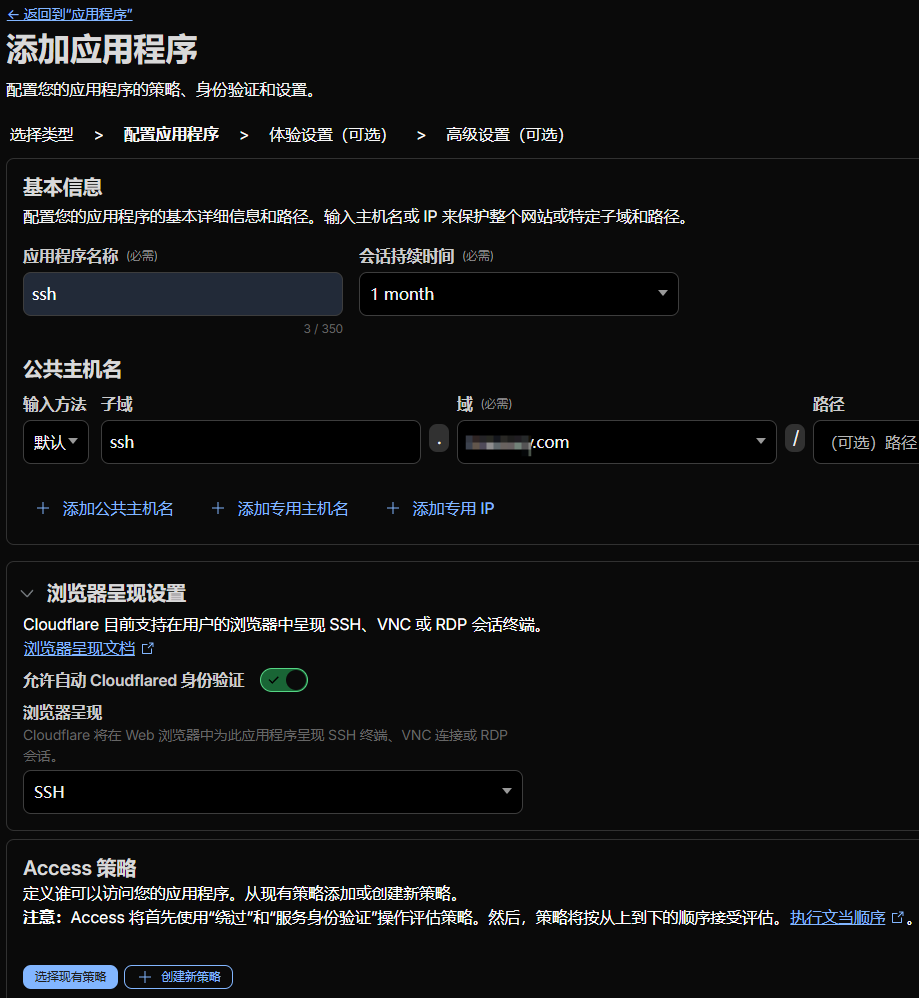Viewport: 919px width, 998px height.
Task: Click the plus icon in 创建新策略 button
Action: [145, 977]
